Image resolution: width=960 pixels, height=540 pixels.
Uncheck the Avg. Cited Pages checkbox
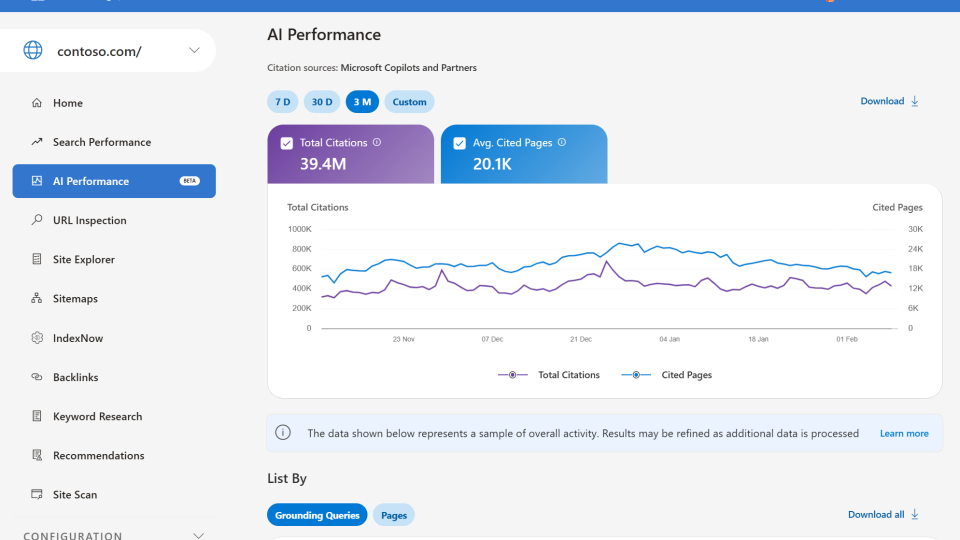(x=460, y=143)
